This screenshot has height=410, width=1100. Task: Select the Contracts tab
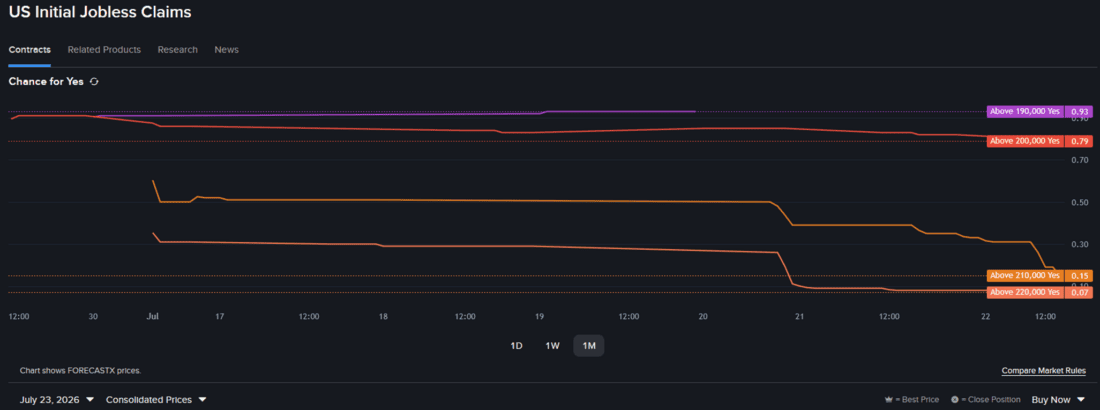[29, 50]
